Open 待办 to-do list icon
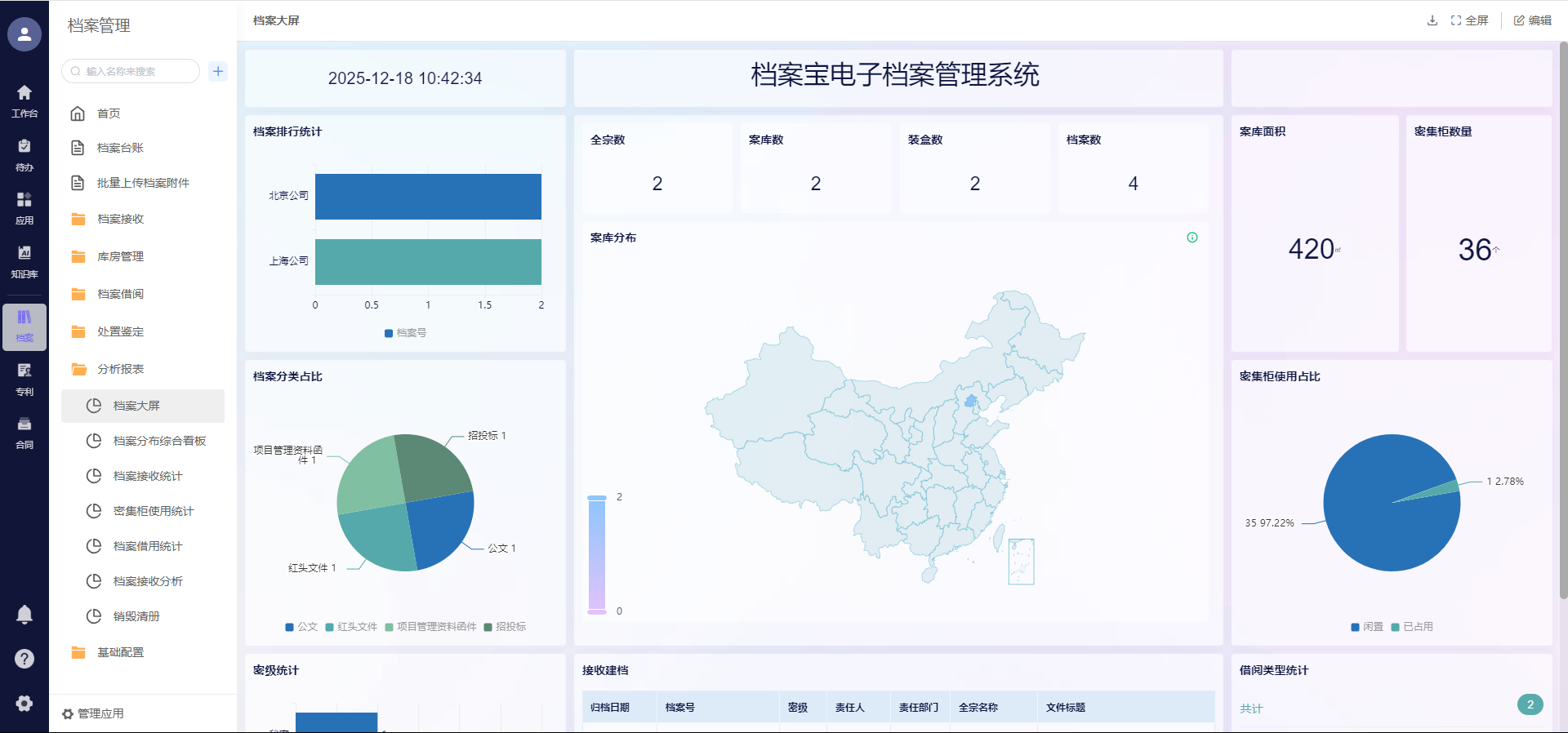Image resolution: width=1568 pixels, height=733 pixels. (24, 154)
